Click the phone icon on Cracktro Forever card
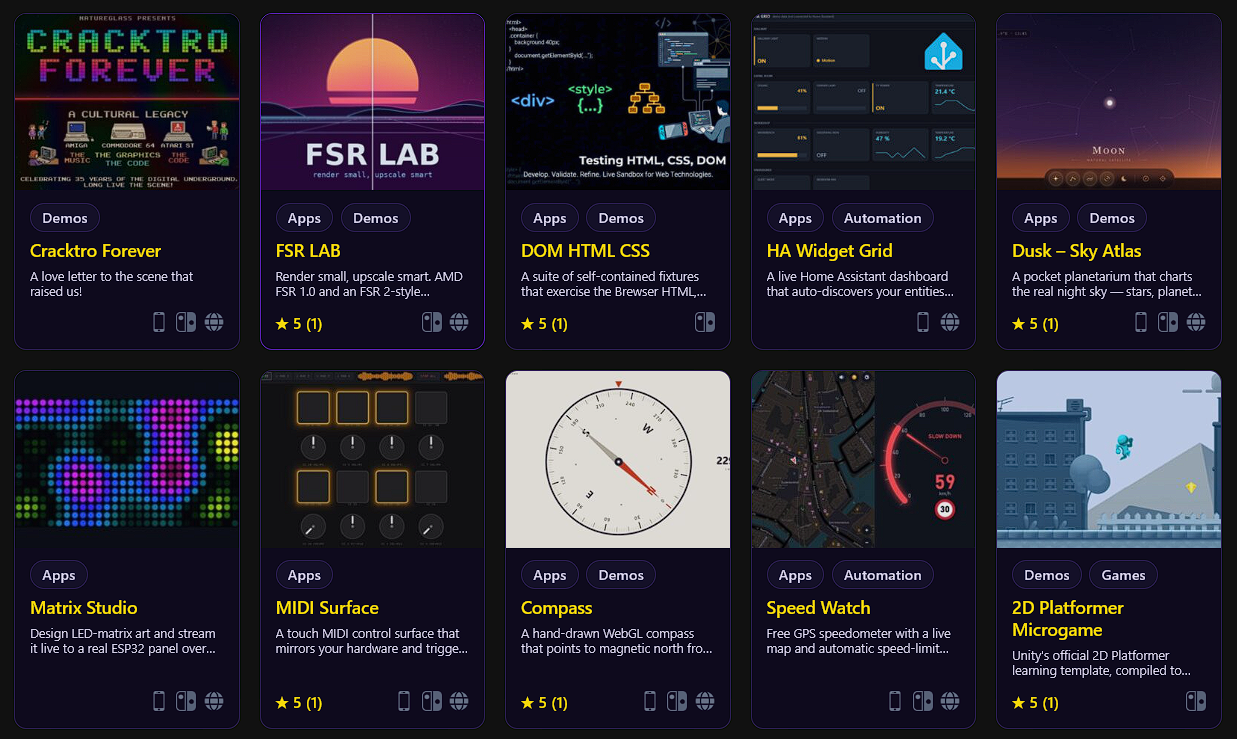Viewport: 1237px width, 739px height. point(159,322)
